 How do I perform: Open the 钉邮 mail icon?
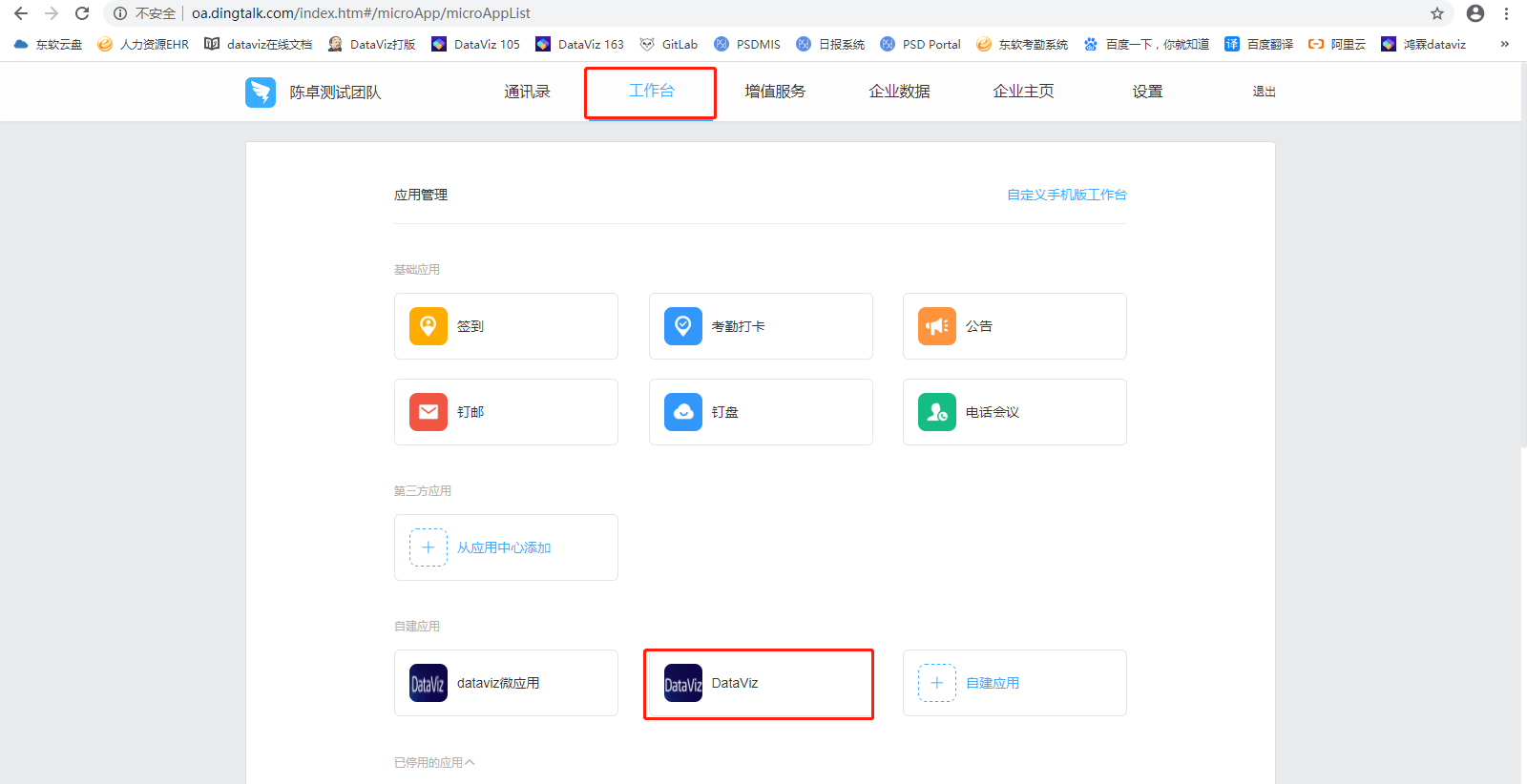point(429,412)
